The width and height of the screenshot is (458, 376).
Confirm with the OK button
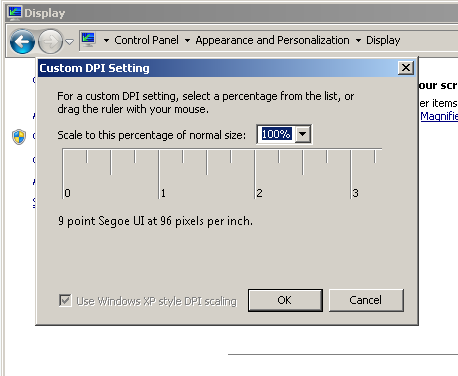point(285,300)
